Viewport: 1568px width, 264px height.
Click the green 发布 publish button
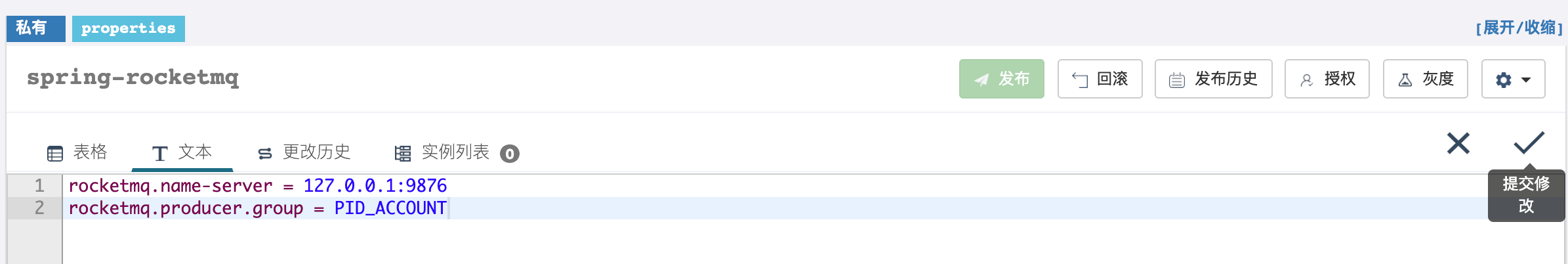point(1001,79)
